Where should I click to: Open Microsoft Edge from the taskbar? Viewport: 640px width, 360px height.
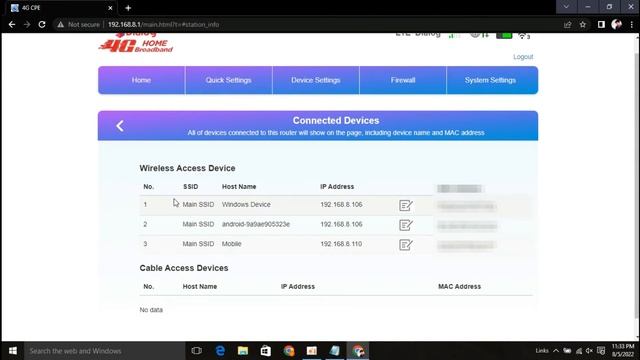click(x=220, y=351)
